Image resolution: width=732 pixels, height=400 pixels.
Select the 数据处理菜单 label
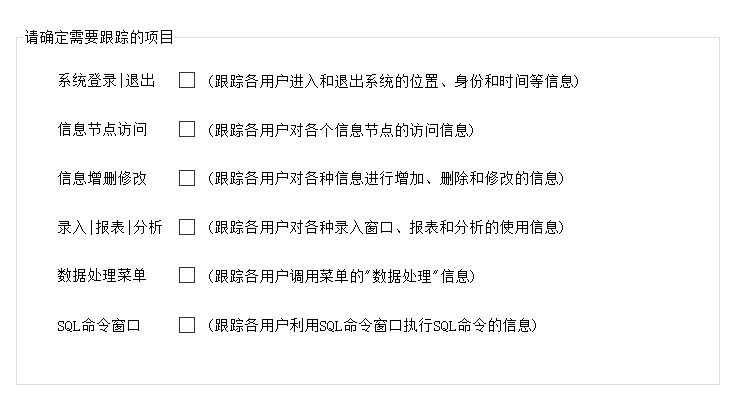102,275
